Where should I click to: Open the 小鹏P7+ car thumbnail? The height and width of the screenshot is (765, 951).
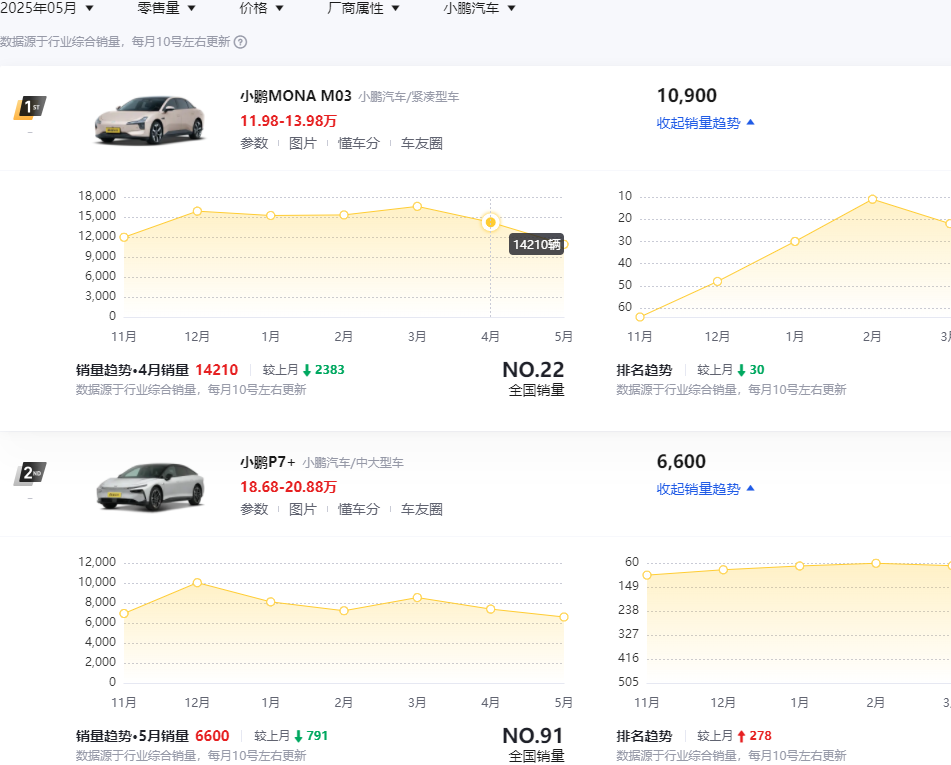click(x=149, y=486)
